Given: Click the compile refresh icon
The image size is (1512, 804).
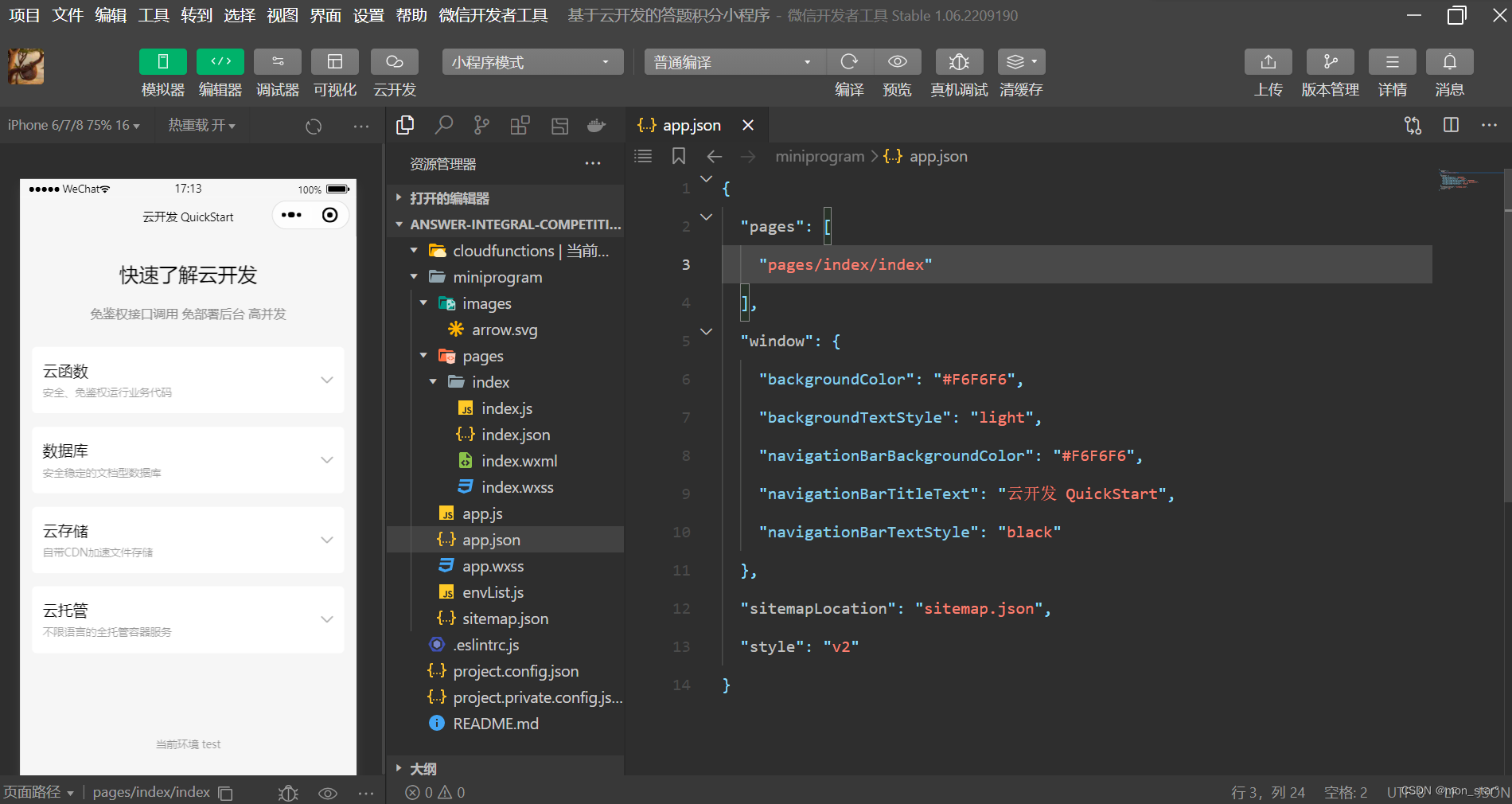Looking at the screenshot, I should tap(849, 62).
